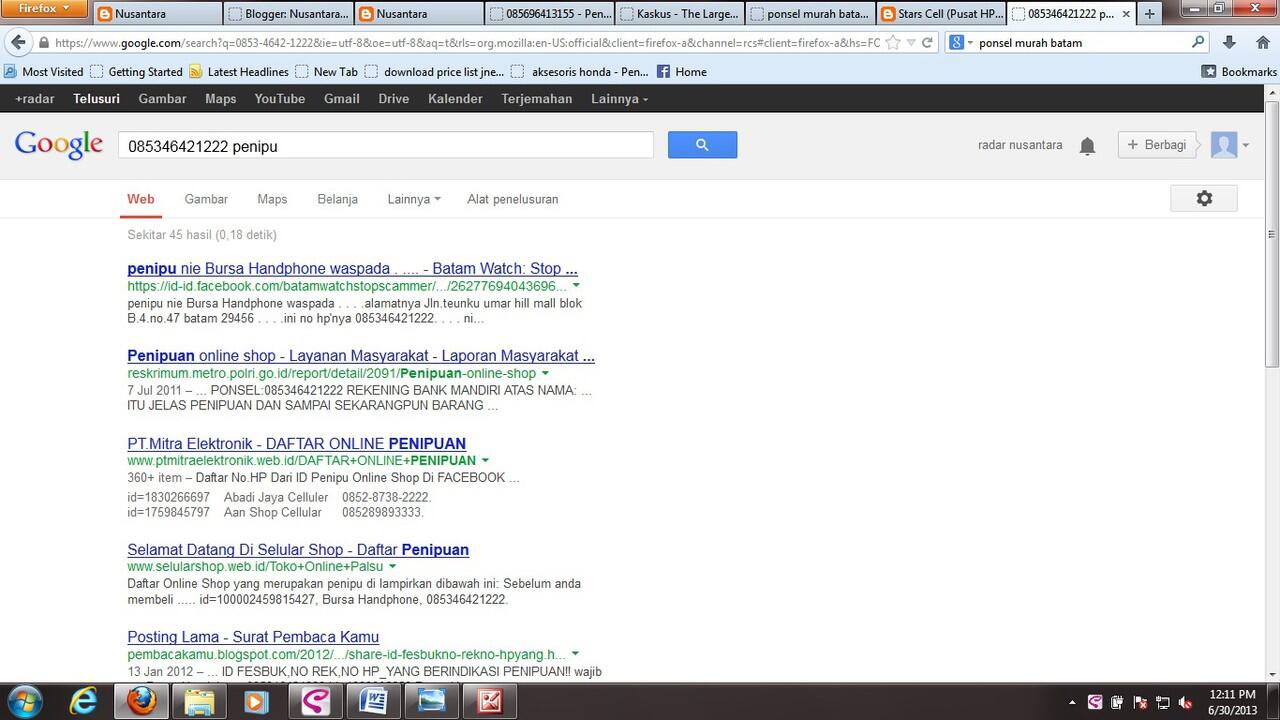
Task: Switch to the Kaskus tab
Action: pos(680,14)
